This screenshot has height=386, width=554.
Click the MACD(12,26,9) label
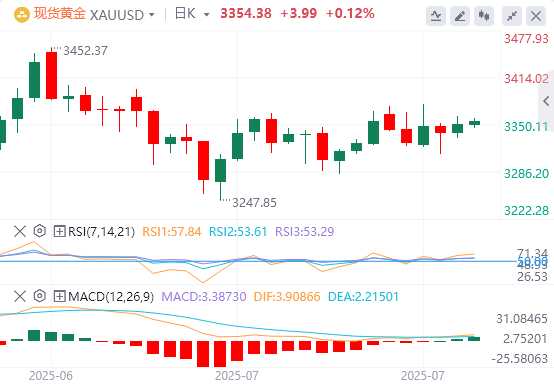tap(111, 296)
